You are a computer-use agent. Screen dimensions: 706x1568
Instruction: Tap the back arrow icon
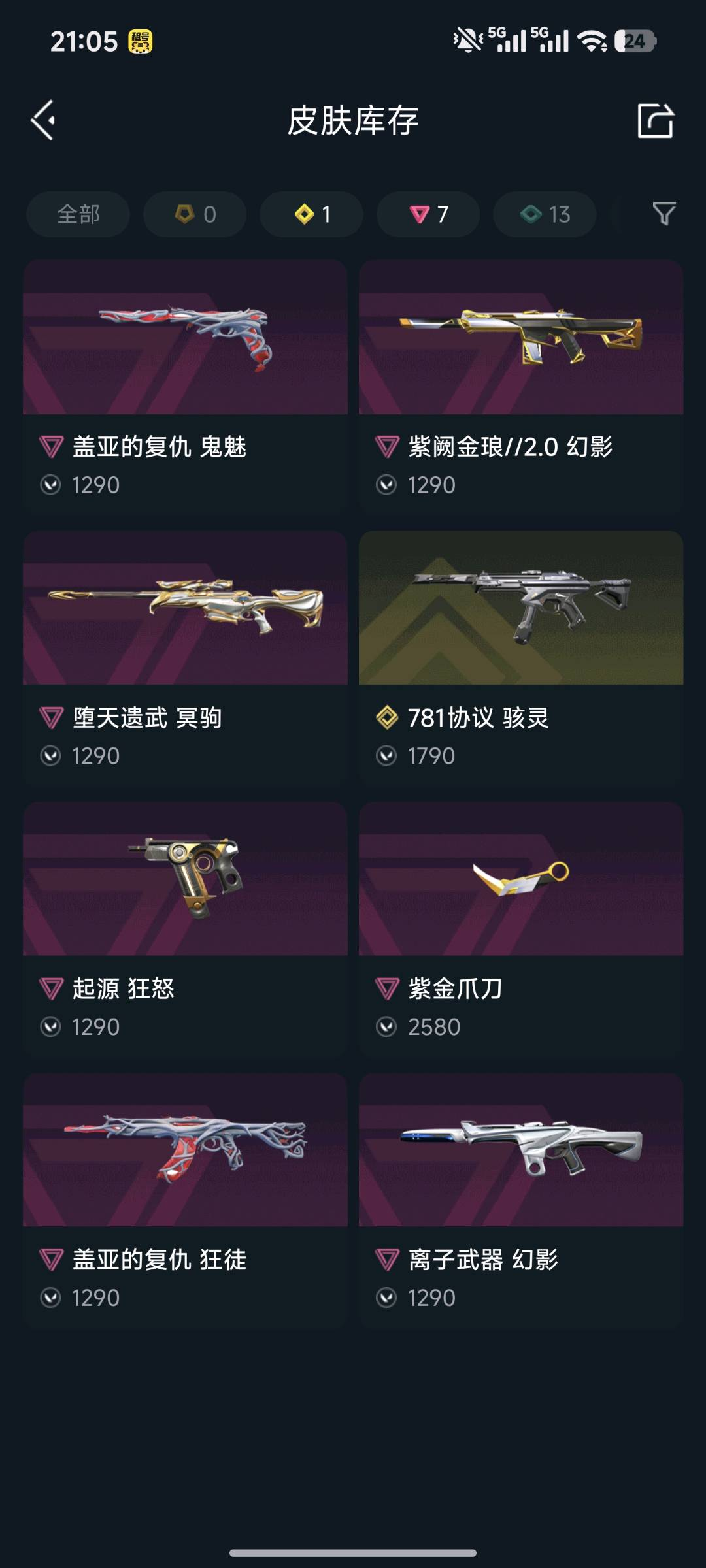[43, 120]
